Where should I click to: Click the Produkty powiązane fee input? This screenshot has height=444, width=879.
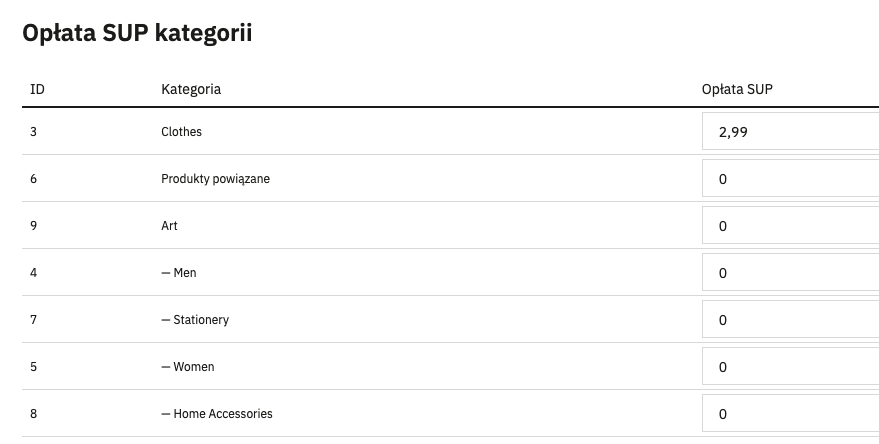(790, 178)
